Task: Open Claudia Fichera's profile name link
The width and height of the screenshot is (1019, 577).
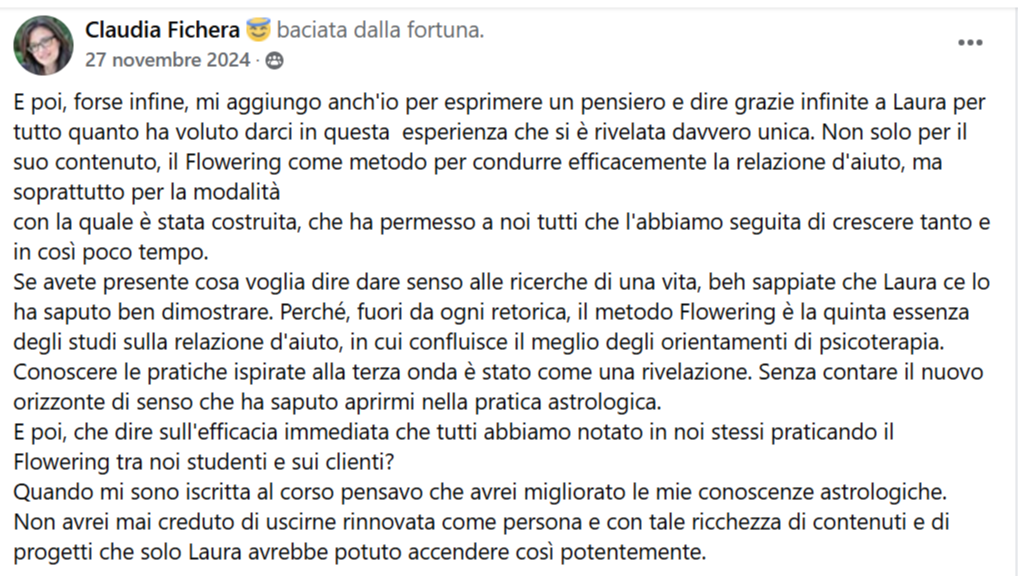Action: pyautogui.click(x=162, y=30)
